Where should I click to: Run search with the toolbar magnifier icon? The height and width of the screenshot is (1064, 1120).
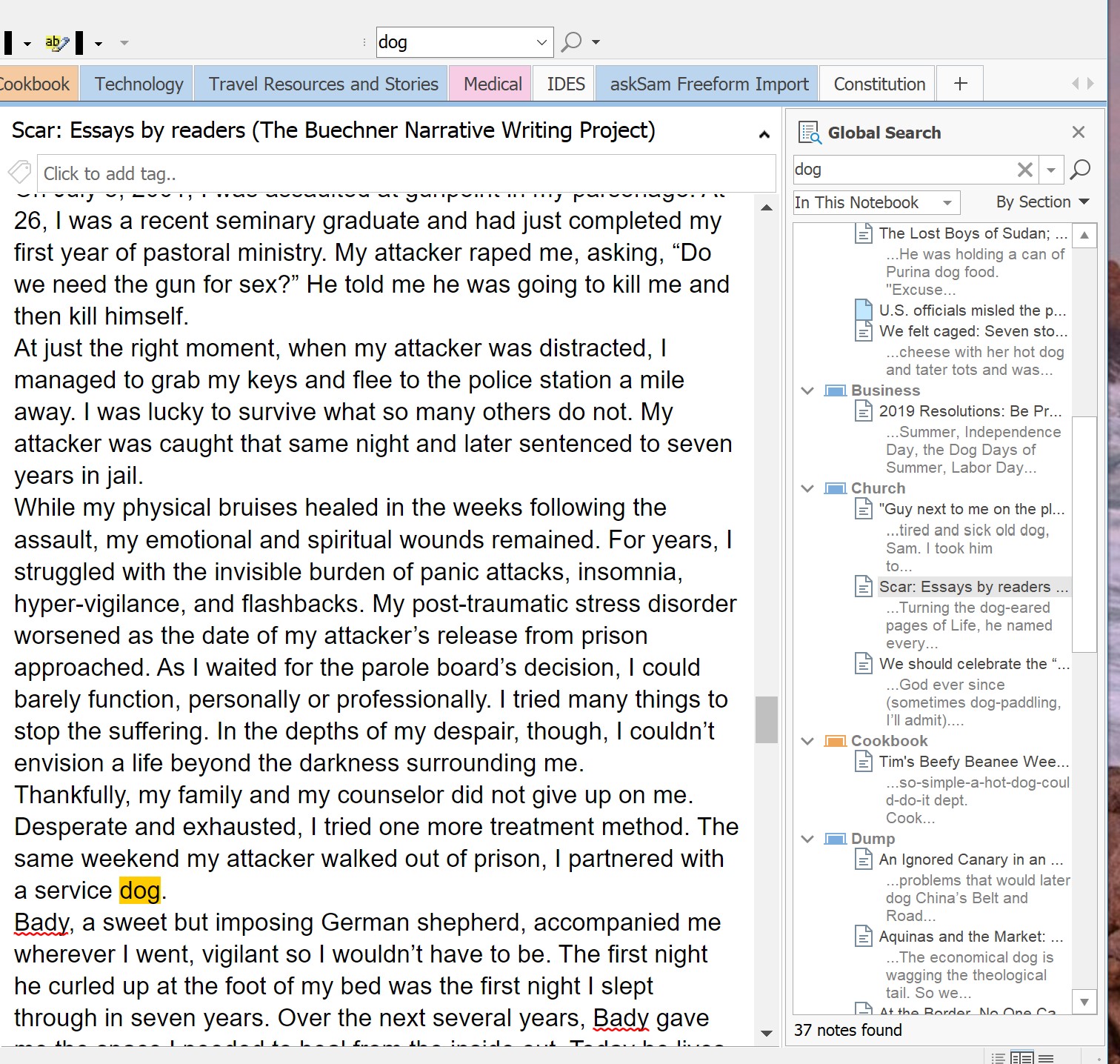pos(571,42)
